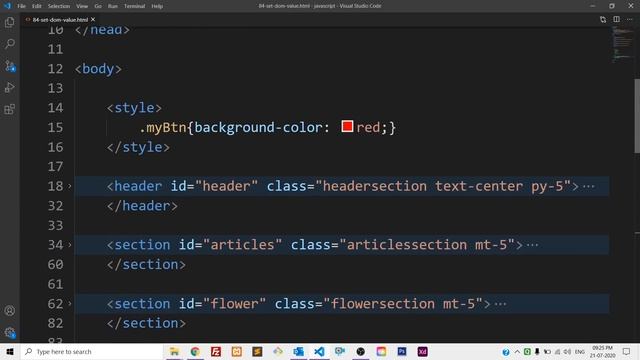Open the red color swatch picker on line 15

tap(347, 127)
